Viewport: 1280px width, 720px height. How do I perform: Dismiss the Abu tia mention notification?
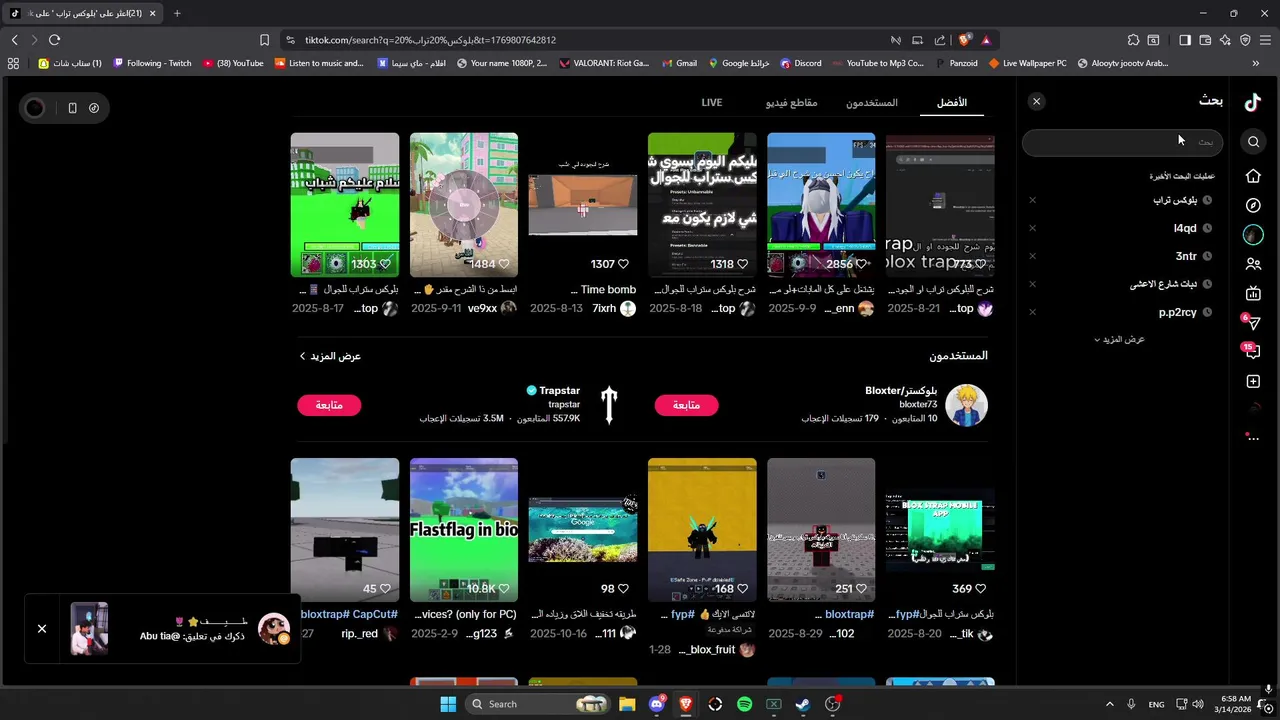[42, 628]
